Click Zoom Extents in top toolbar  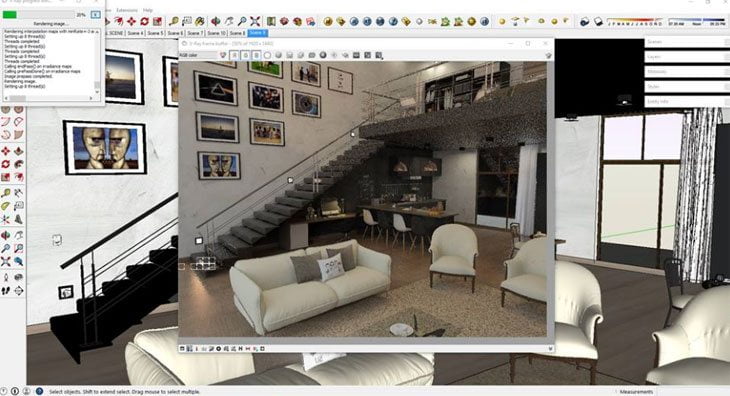(255, 21)
